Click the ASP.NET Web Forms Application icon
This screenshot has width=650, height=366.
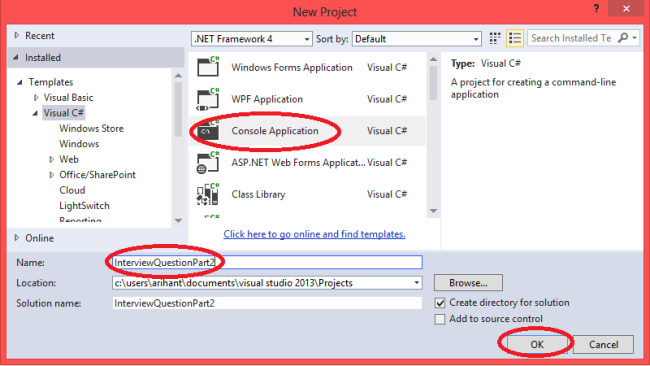pyautogui.click(x=208, y=162)
